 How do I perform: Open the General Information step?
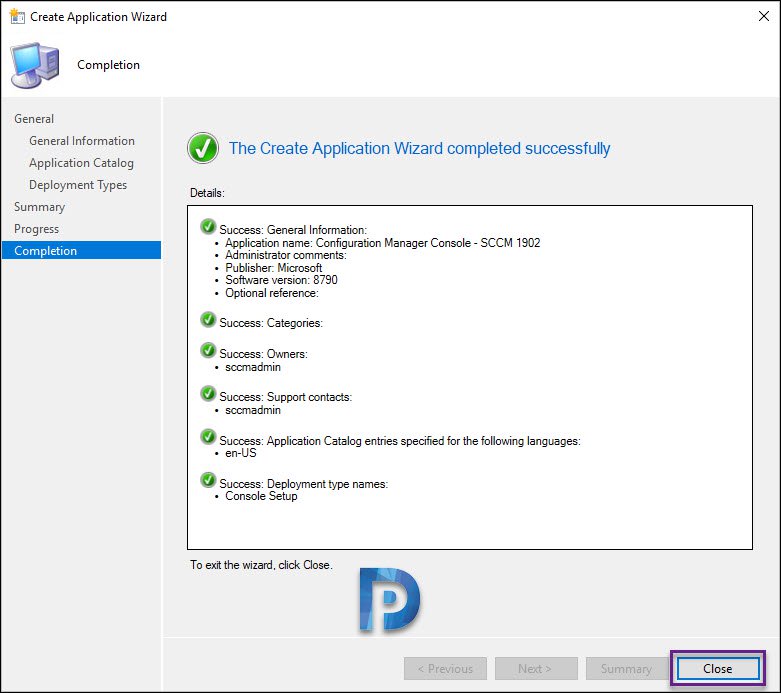pyautogui.click(x=82, y=141)
